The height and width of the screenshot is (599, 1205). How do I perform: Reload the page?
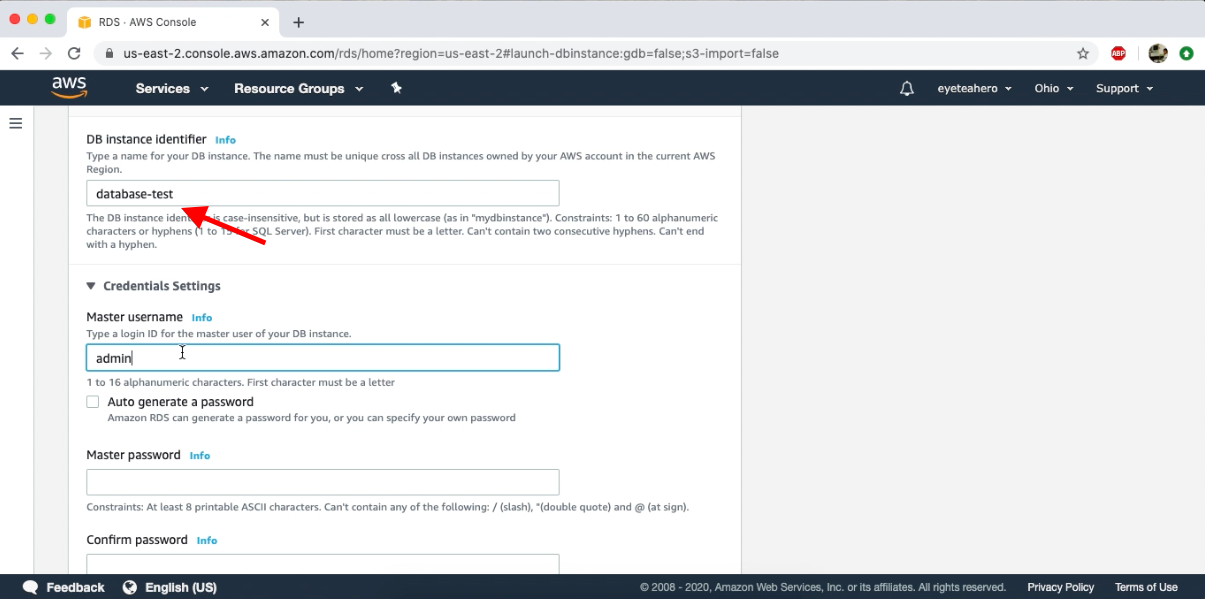tap(74, 54)
